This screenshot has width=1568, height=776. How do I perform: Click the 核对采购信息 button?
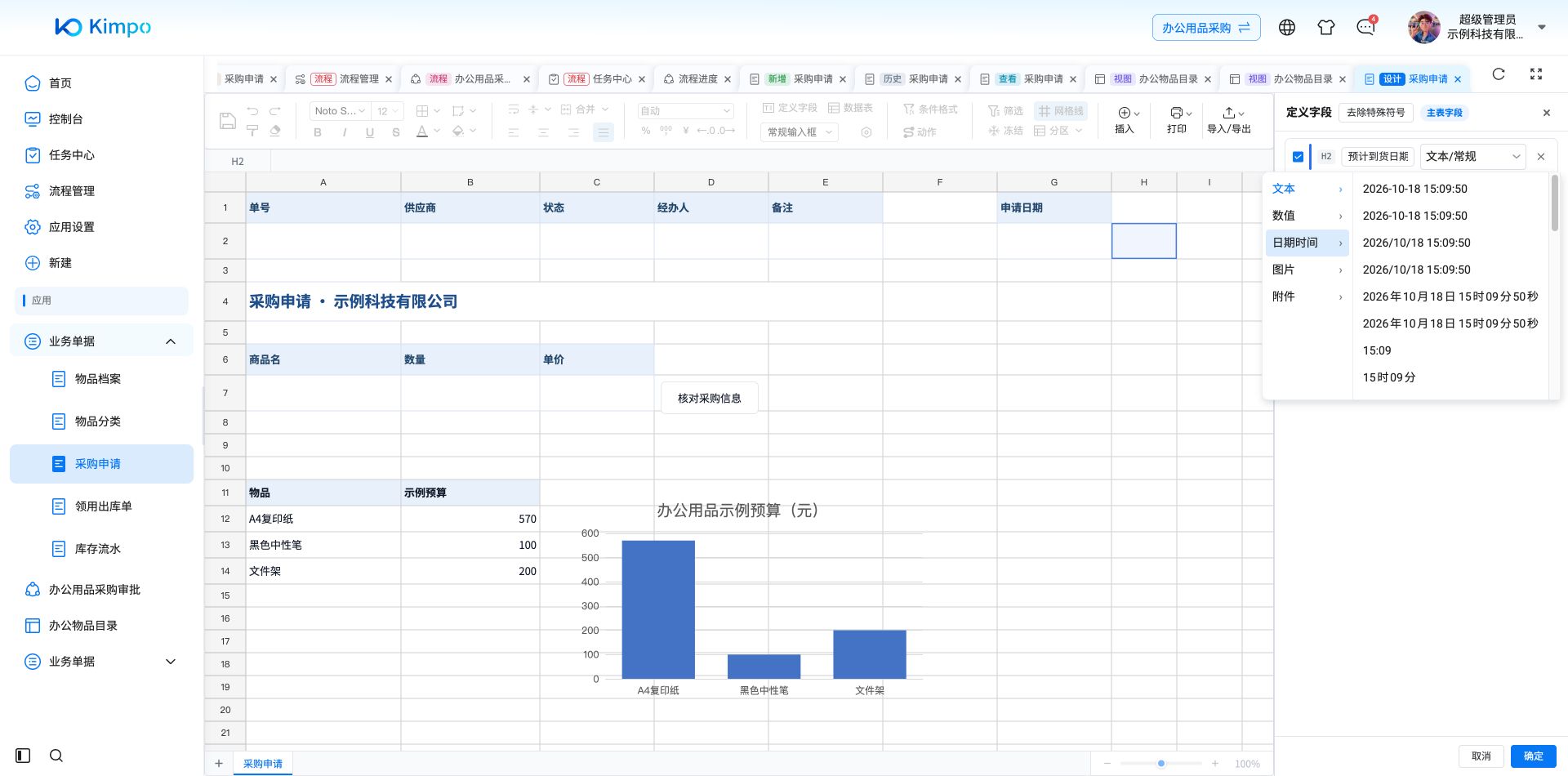709,398
